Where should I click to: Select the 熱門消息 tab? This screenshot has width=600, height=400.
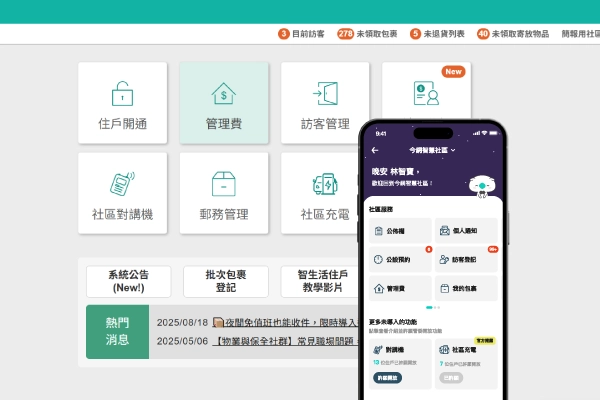tap(117, 331)
